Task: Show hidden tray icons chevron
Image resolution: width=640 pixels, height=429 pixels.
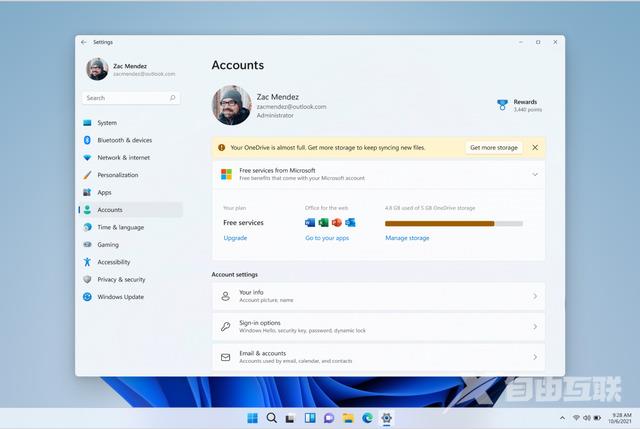Action: click(x=562, y=418)
